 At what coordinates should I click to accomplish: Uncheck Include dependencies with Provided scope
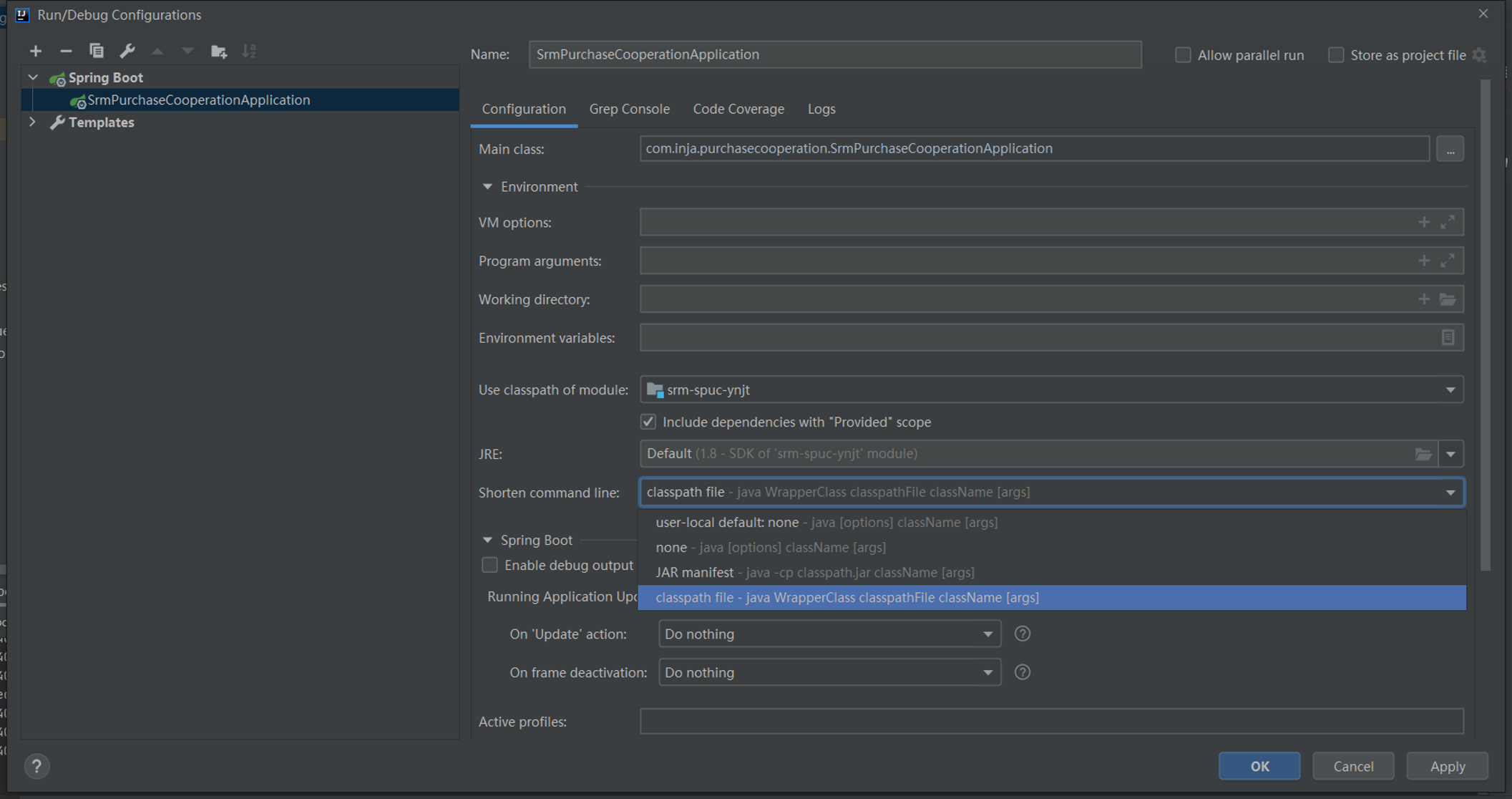point(648,422)
